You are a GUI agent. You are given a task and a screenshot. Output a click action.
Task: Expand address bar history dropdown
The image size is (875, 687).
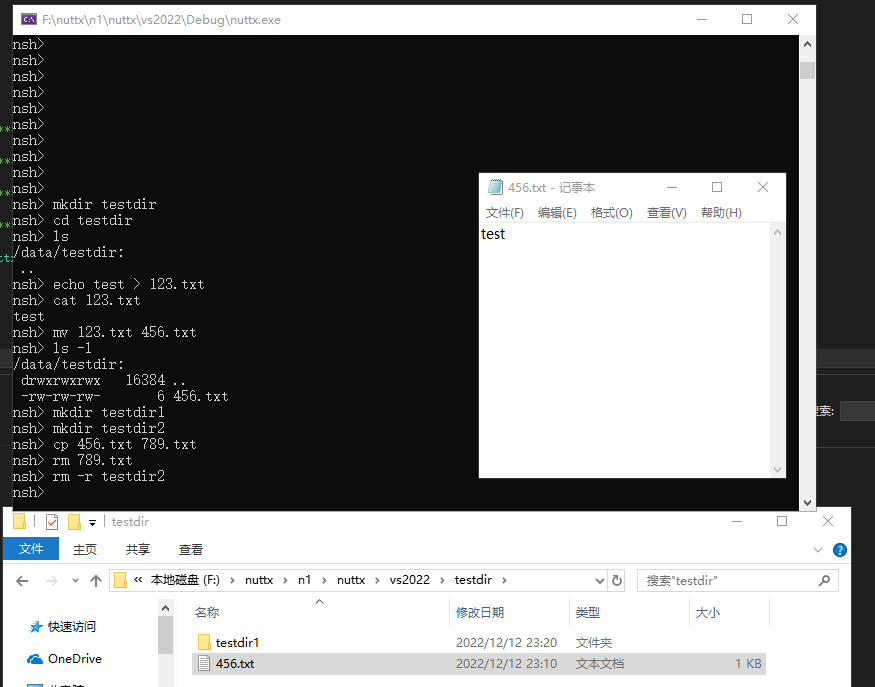[600, 581]
